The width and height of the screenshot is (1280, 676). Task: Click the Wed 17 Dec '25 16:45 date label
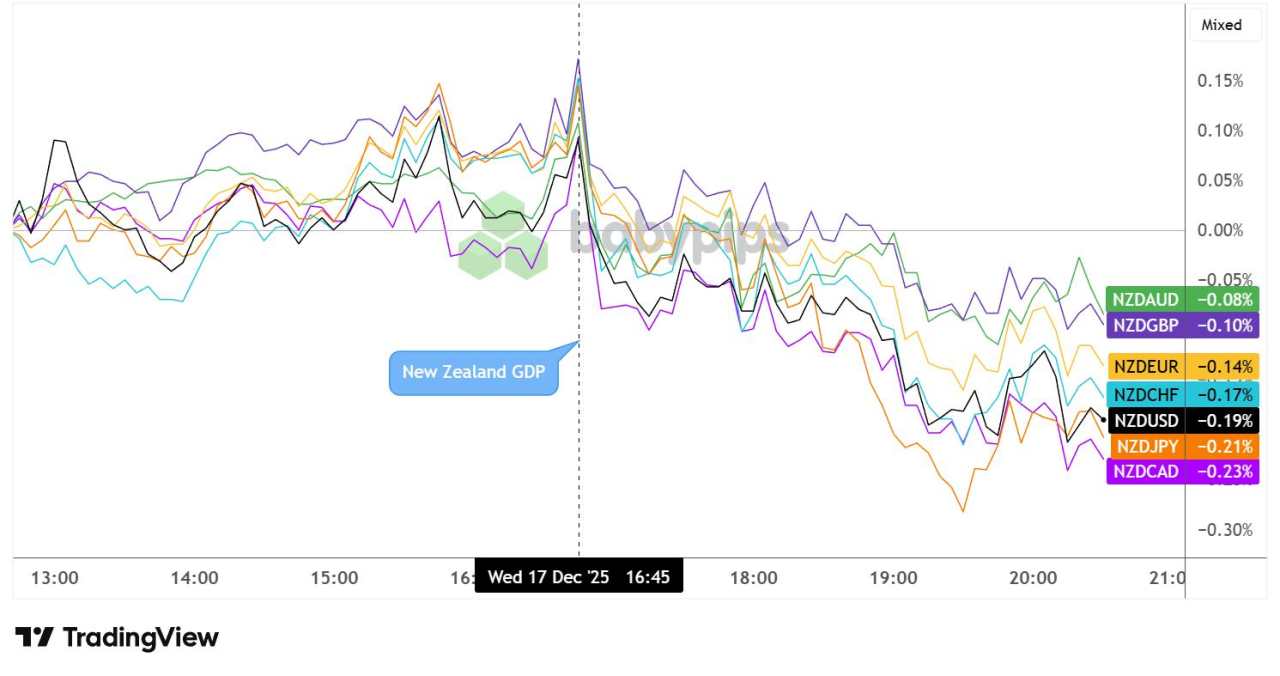coord(578,577)
